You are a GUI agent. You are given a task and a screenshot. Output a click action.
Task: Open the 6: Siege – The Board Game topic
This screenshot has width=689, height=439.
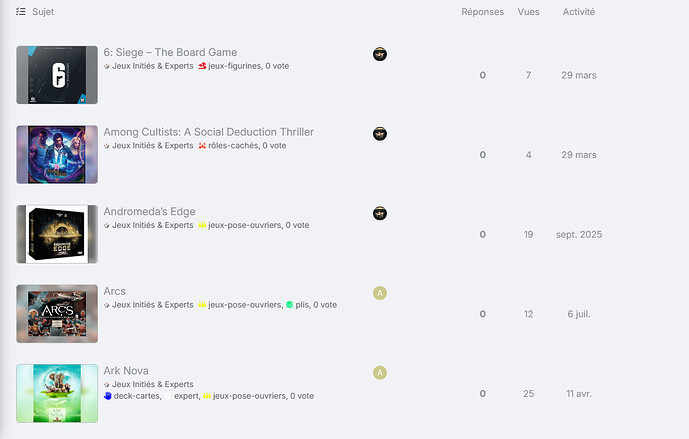[x=170, y=52]
